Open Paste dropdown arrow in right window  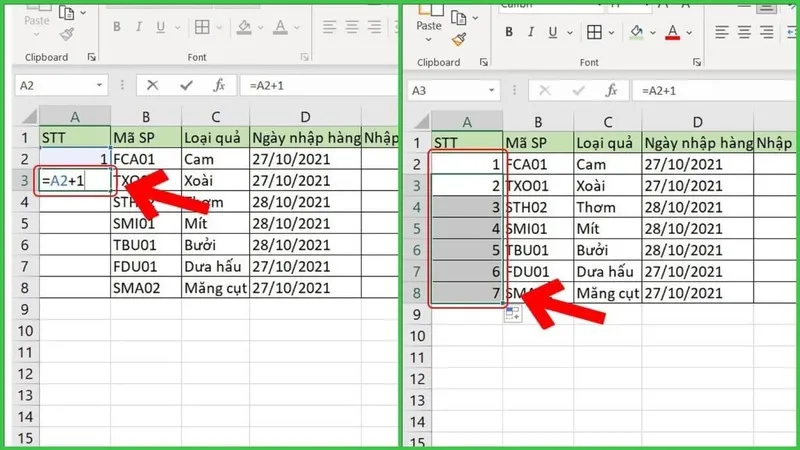pos(429,40)
